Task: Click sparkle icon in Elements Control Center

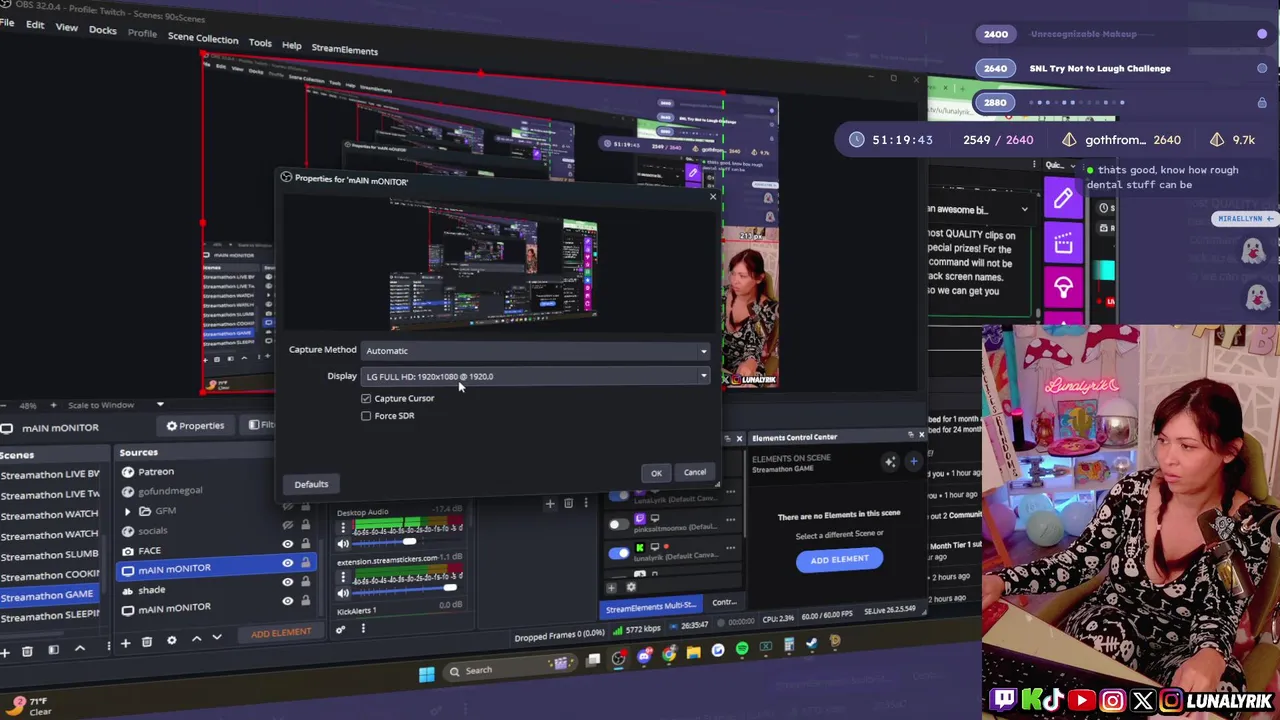Action: (x=890, y=461)
